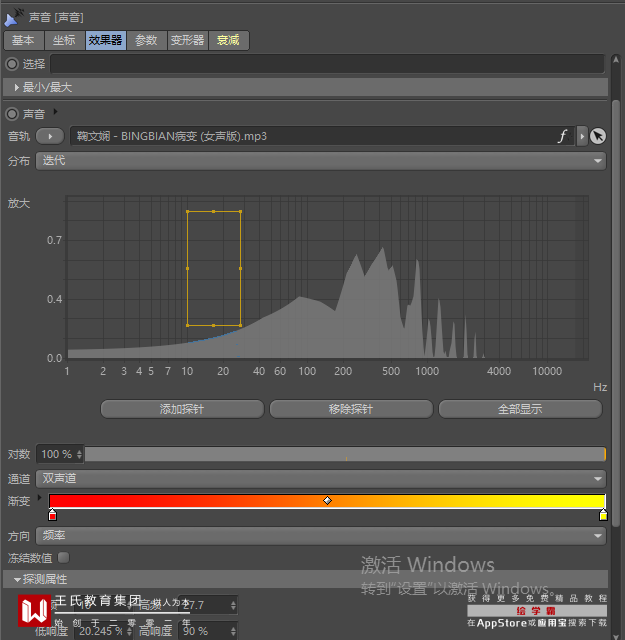Click the 全部显示 button
The width and height of the screenshot is (625, 640).
coord(520,409)
